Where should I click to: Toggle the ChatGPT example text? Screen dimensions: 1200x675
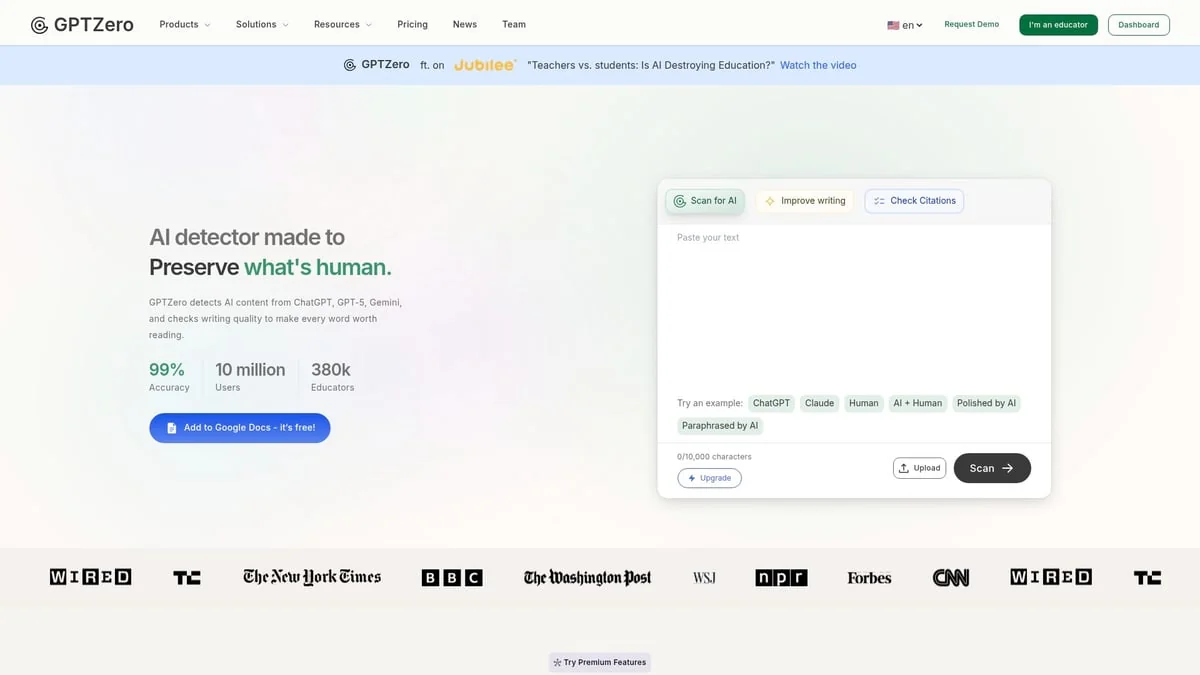[770, 403]
